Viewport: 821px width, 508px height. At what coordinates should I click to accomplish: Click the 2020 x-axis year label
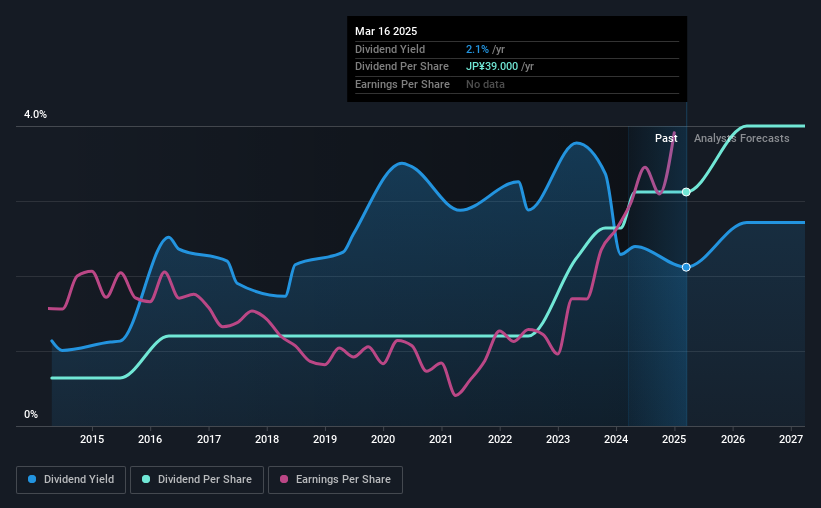[x=383, y=439]
